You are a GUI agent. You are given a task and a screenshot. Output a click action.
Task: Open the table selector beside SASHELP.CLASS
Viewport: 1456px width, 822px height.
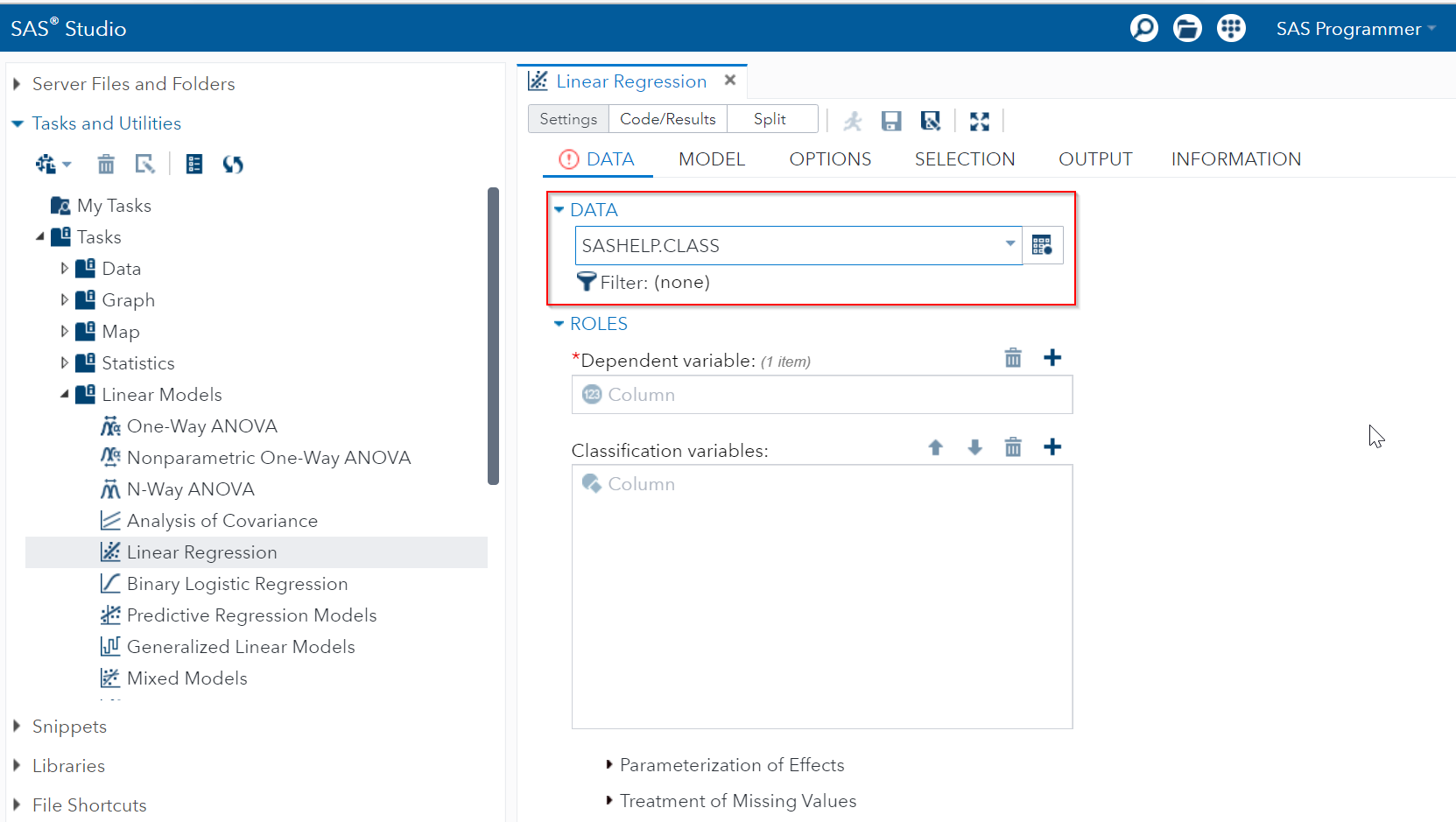point(1042,245)
